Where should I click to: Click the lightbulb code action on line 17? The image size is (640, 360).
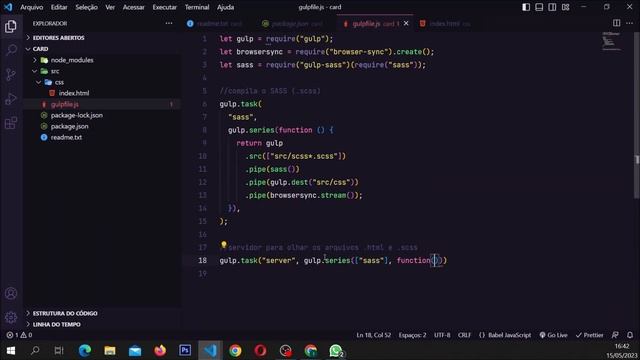click(224, 245)
